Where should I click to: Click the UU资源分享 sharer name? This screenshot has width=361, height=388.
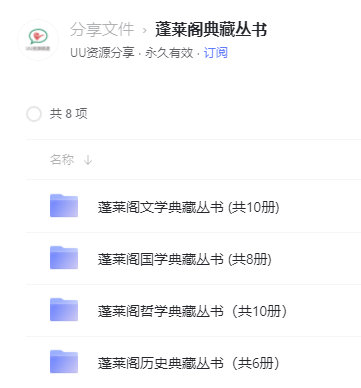102,53
